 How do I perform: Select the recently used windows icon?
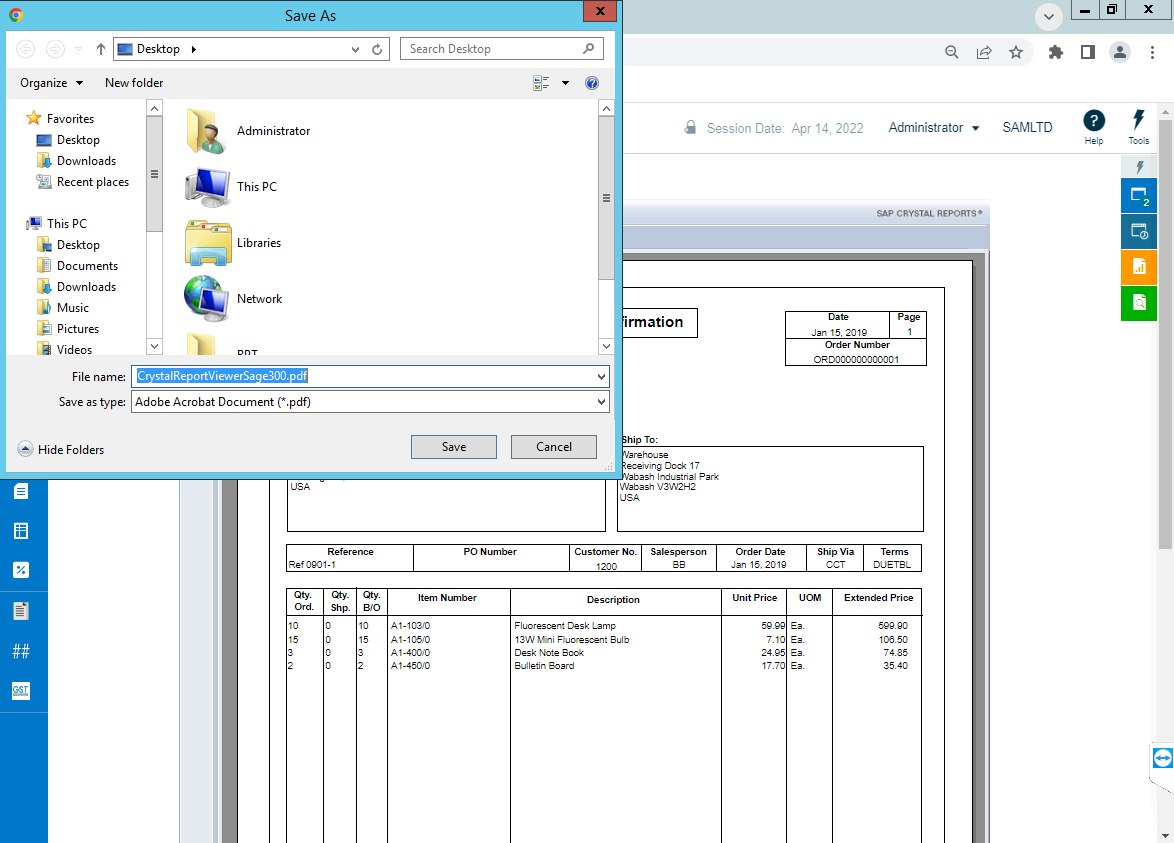pyautogui.click(x=1138, y=231)
